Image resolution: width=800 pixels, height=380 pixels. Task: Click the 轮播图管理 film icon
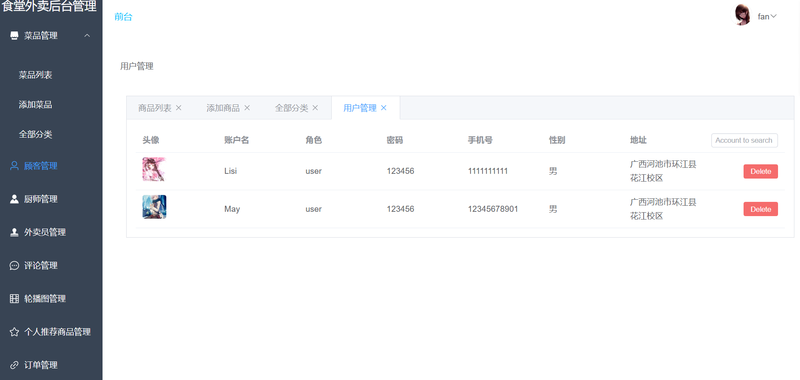pos(14,298)
